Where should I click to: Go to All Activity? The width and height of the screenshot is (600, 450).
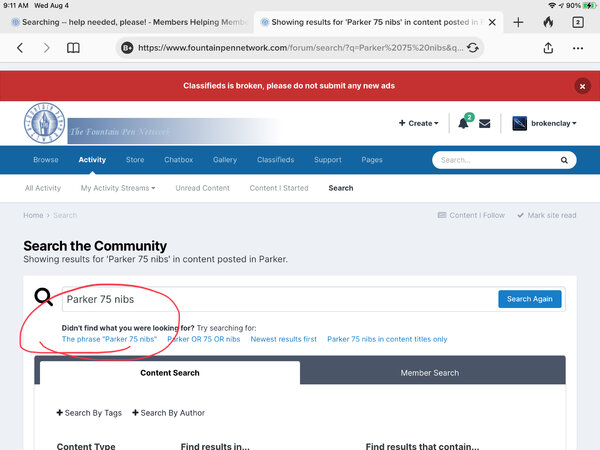tap(43, 188)
